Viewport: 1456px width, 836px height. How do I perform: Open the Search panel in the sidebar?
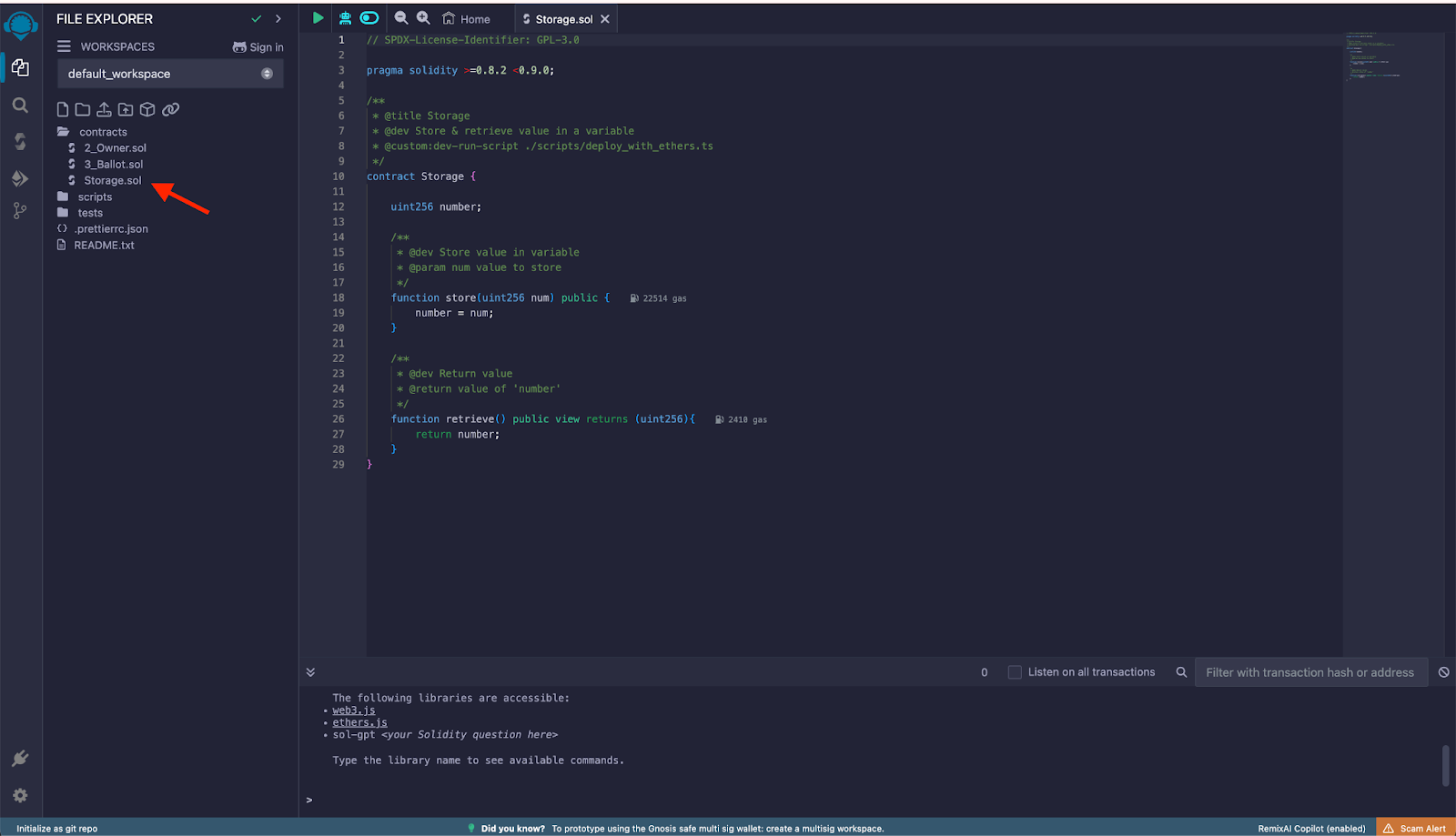20,105
